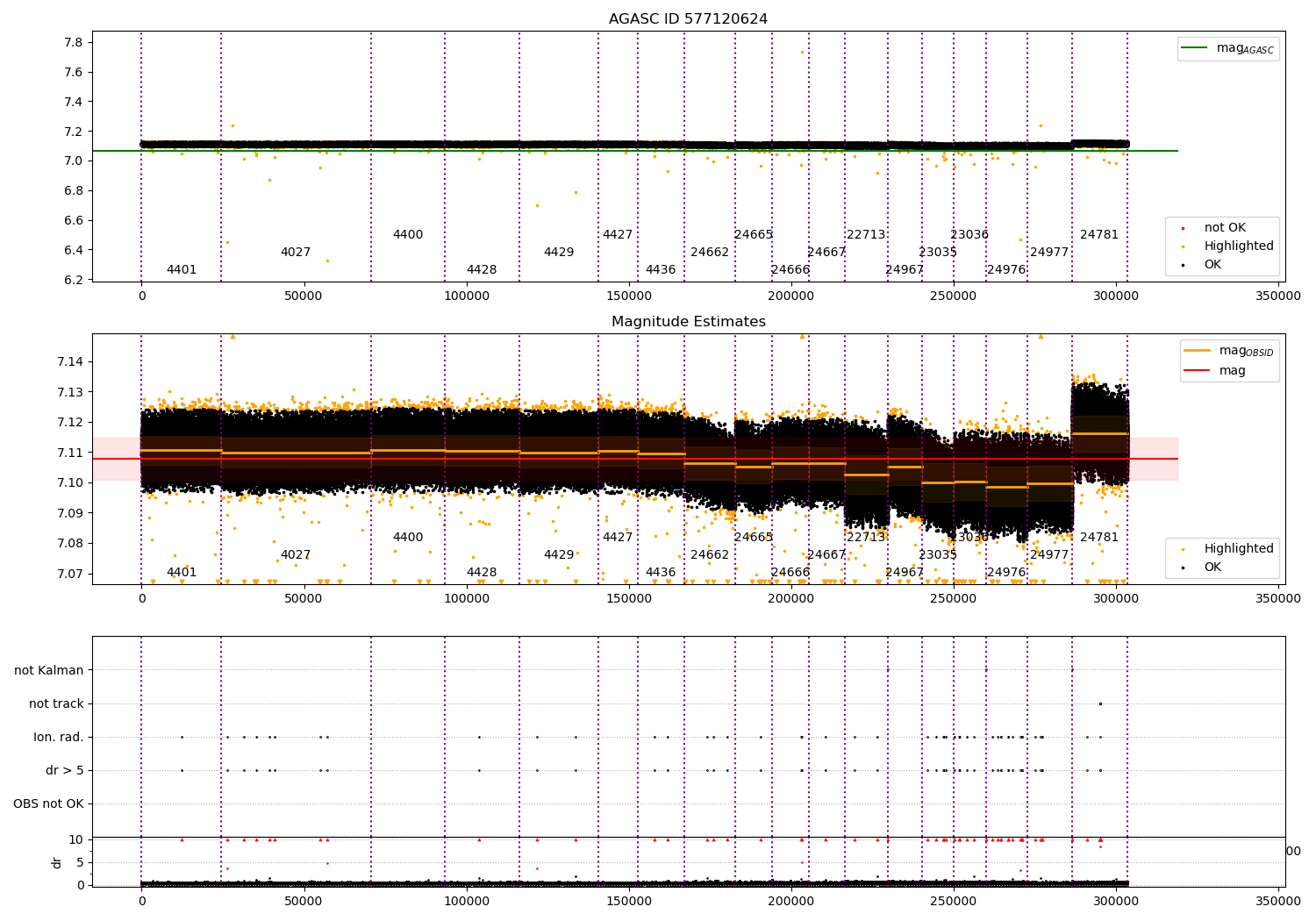The height and width of the screenshot is (921, 1316).
Task: Click y-axis tick 7.8 in top plot
Action: tap(75, 43)
